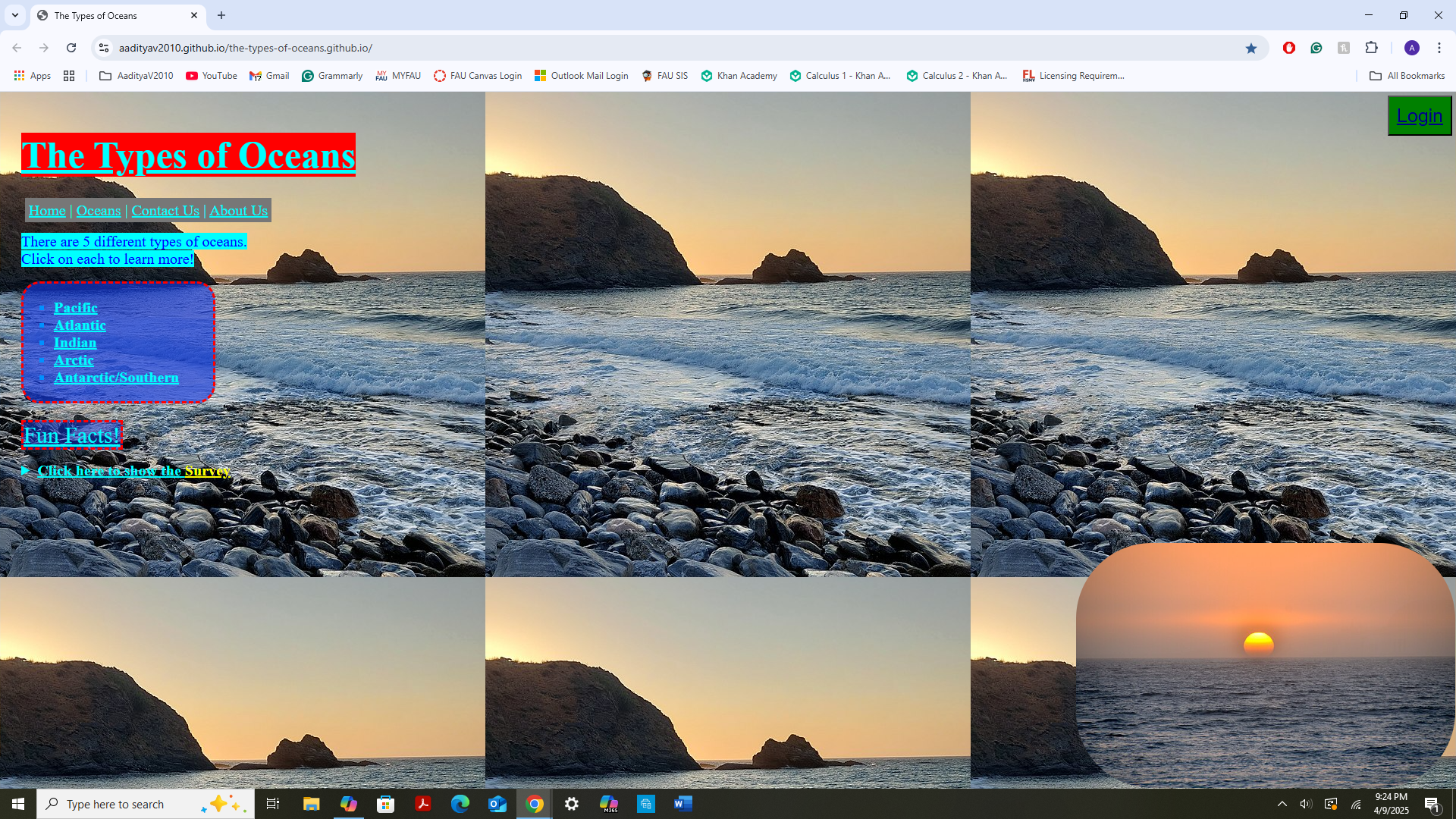Open the All Bookmarks folder

tap(1407, 76)
